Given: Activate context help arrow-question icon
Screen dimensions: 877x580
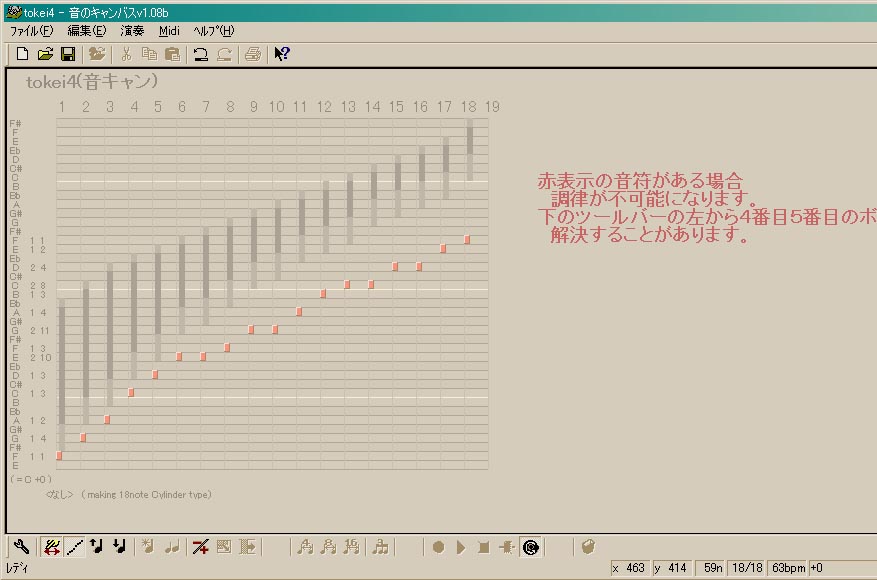Looking at the screenshot, I should tap(282, 54).
